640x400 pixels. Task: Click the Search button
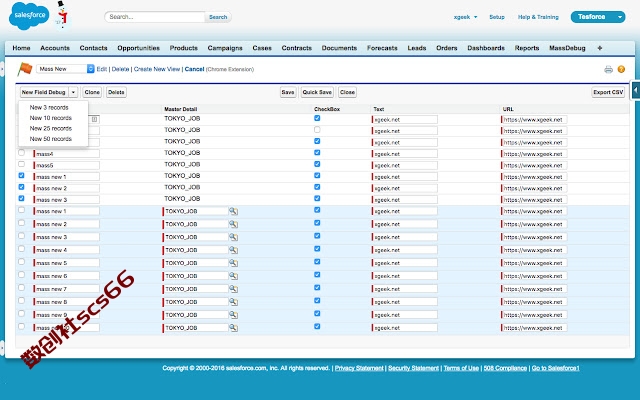(218, 17)
